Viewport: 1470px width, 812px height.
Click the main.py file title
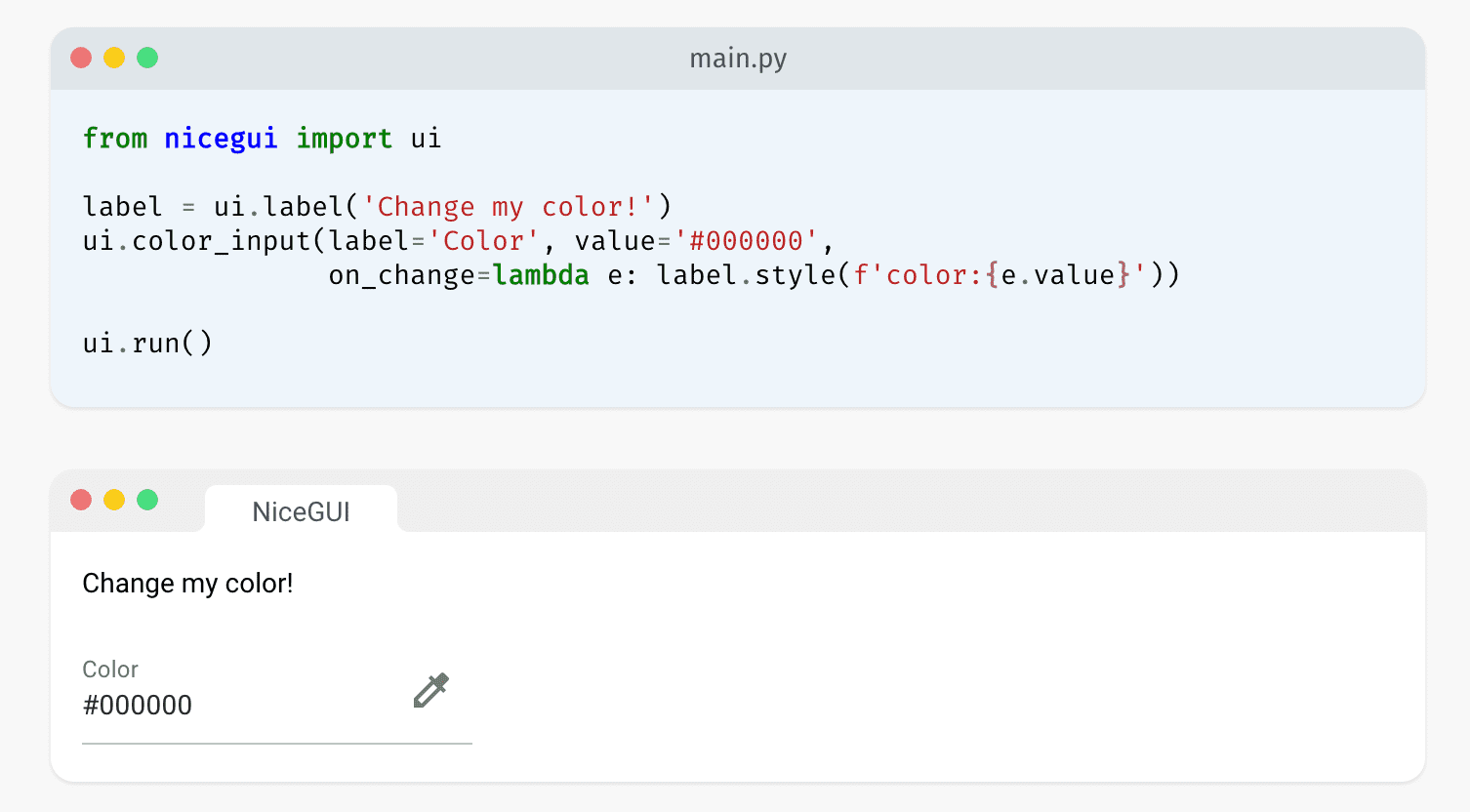pos(738,59)
